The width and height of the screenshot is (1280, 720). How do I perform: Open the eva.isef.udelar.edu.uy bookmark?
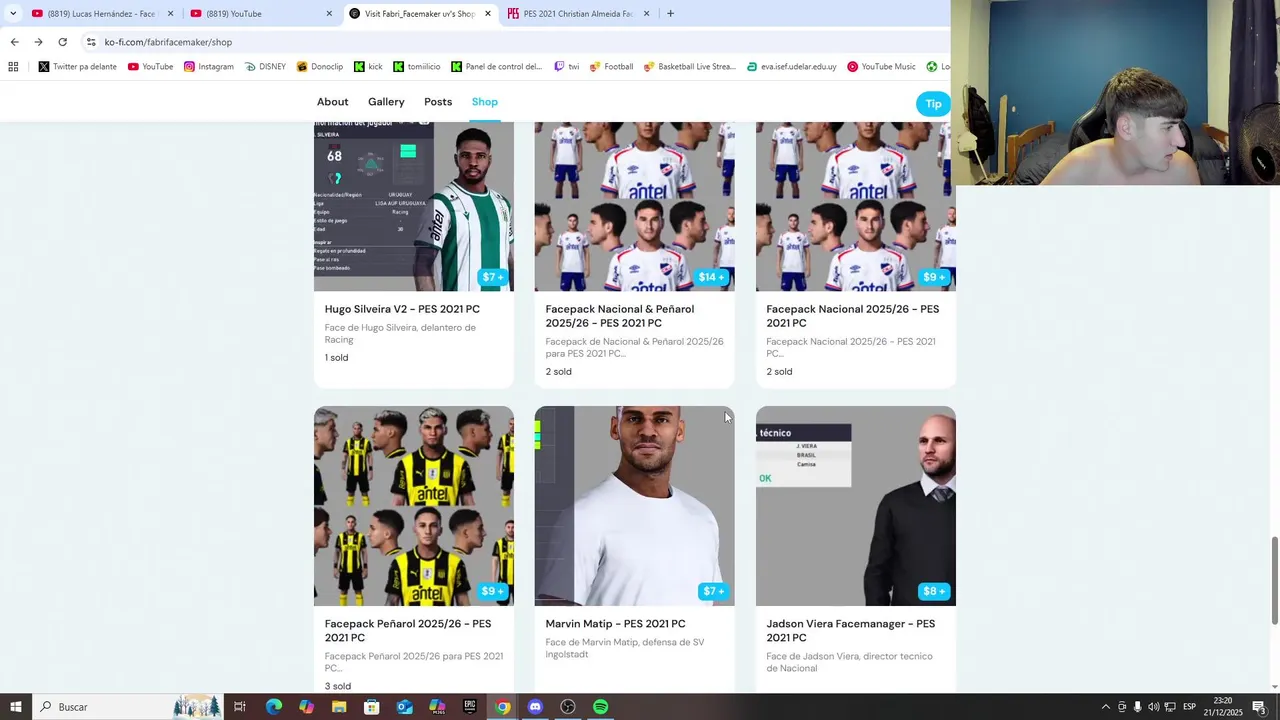[791, 67]
